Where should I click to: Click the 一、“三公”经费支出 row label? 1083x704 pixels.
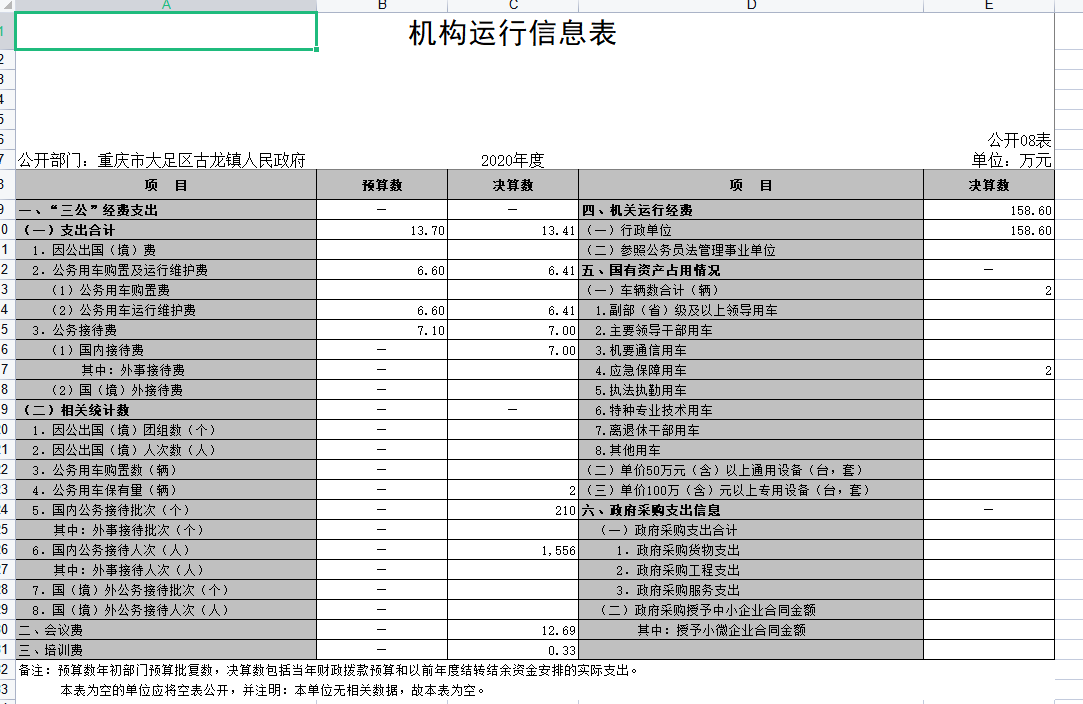(166, 210)
